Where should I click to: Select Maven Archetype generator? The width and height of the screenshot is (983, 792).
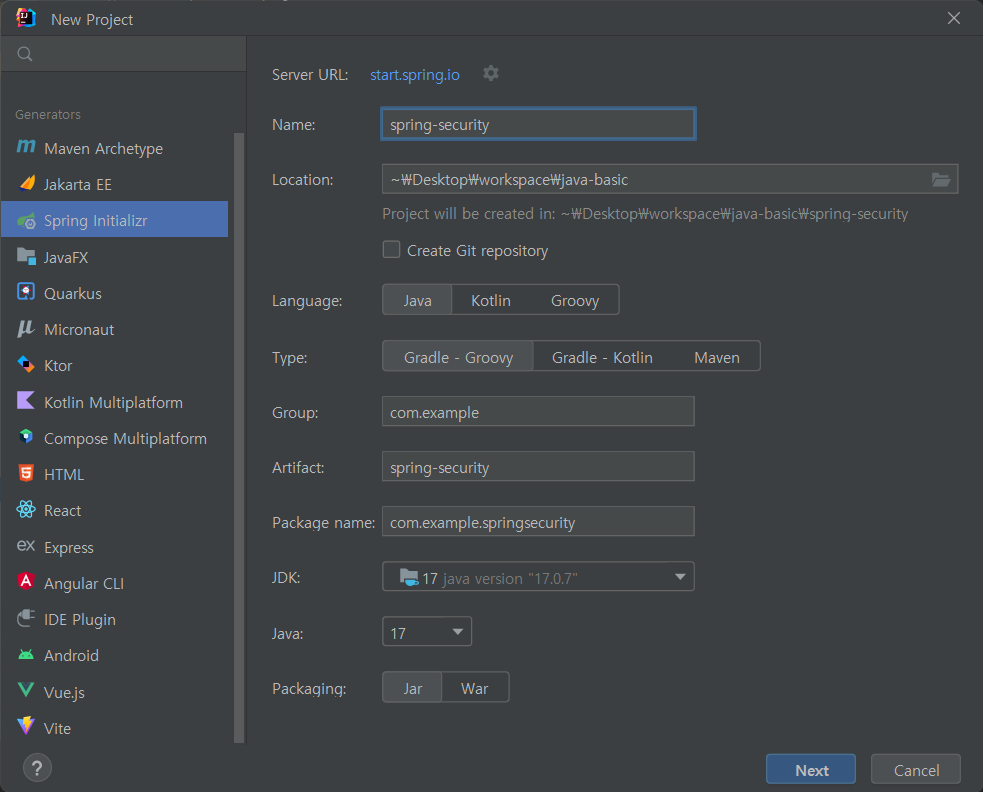coord(115,148)
